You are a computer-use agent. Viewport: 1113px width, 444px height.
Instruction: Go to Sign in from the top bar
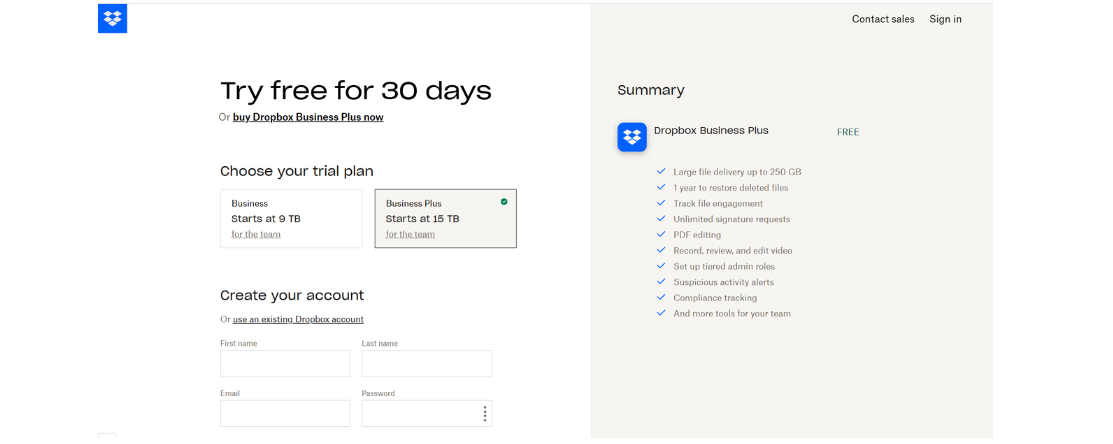pyautogui.click(x=945, y=19)
